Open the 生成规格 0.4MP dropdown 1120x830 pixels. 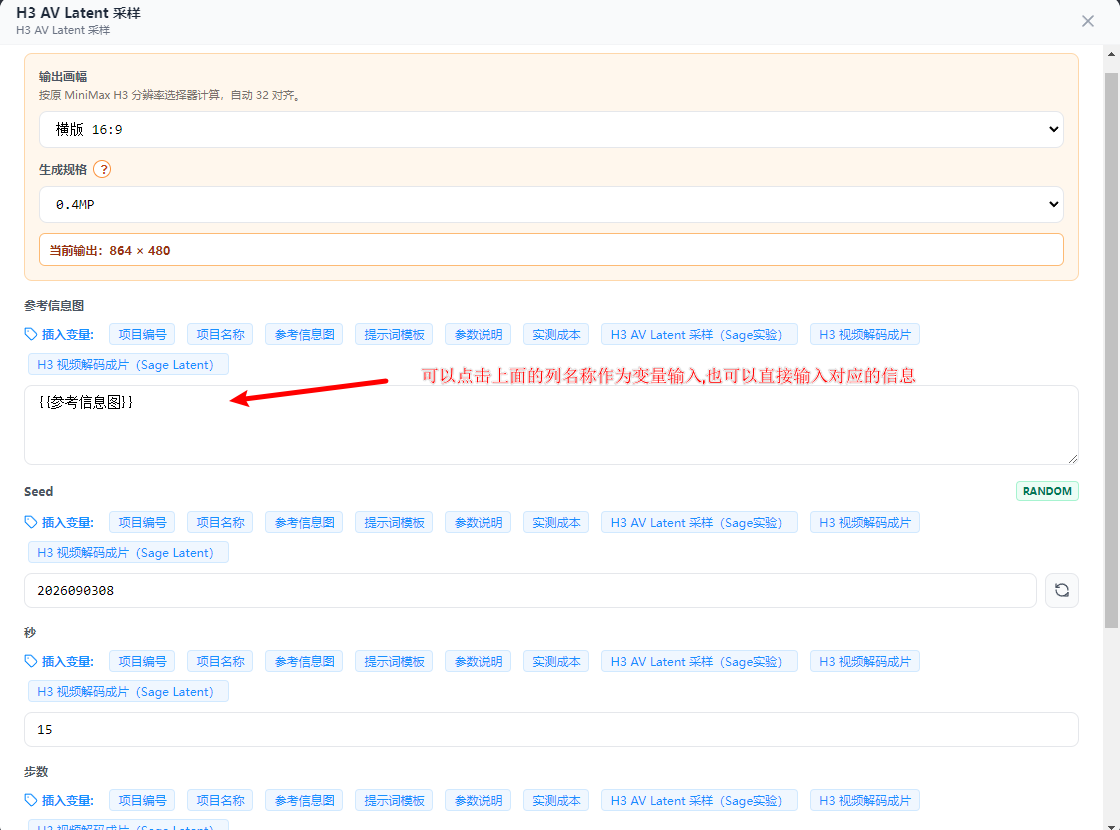pos(551,204)
